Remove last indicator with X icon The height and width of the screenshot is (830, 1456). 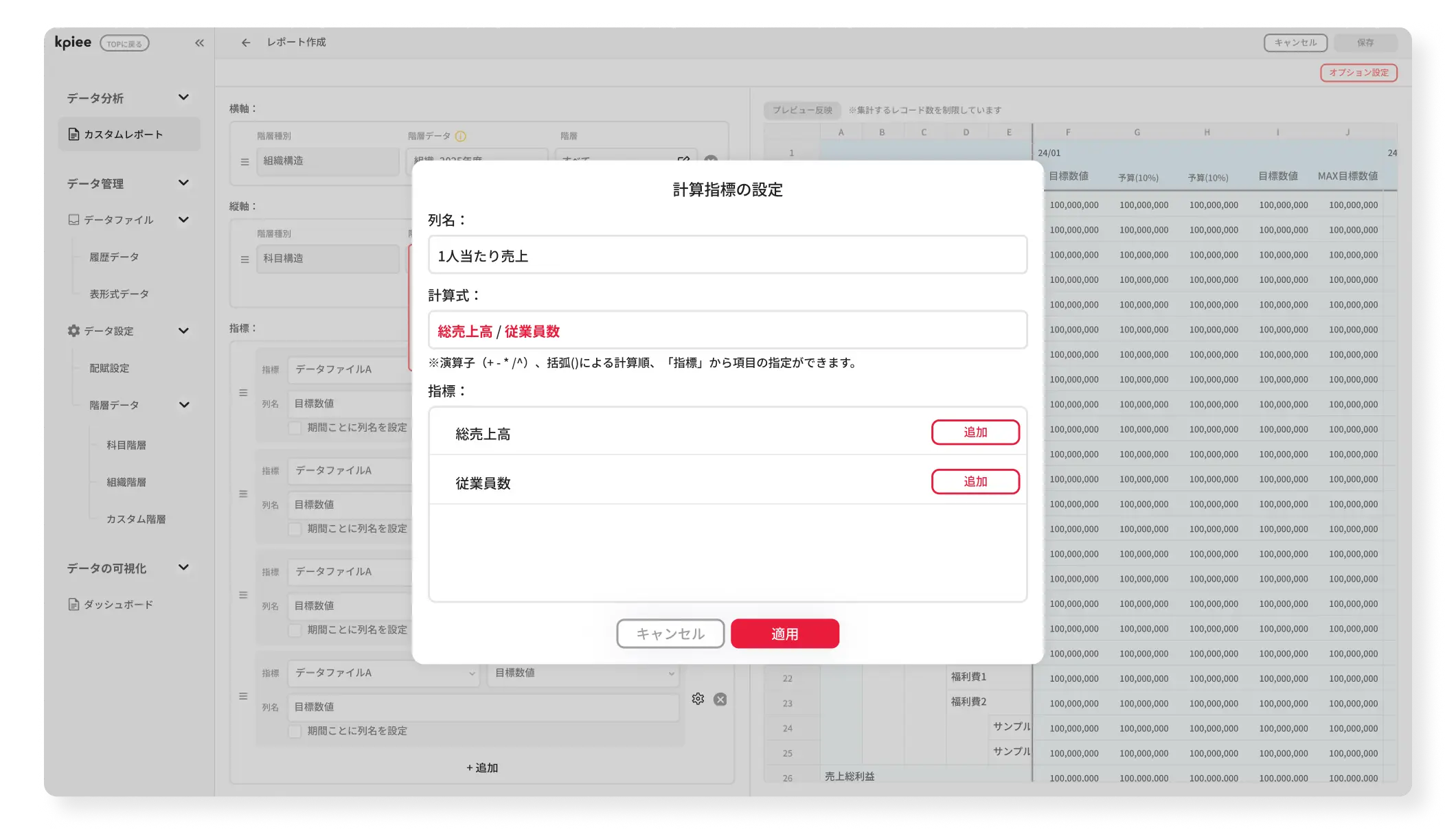720,699
